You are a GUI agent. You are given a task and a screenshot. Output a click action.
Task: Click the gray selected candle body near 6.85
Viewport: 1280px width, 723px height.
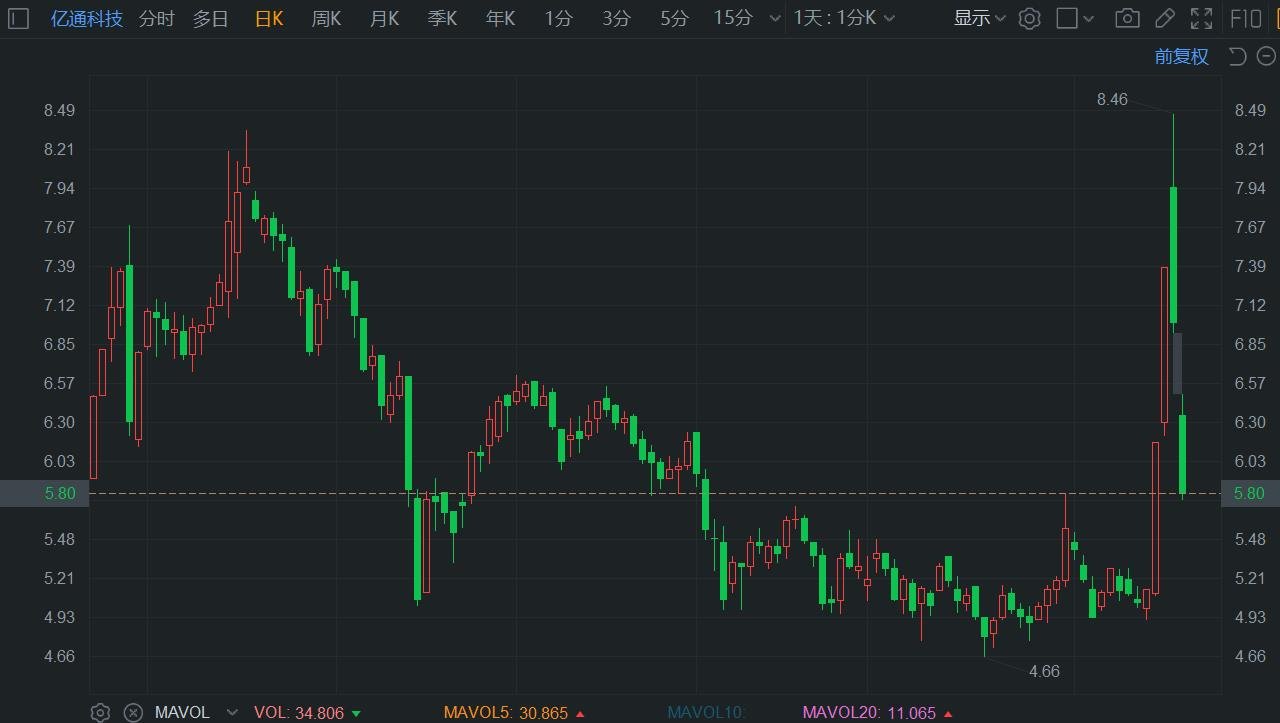point(1178,363)
